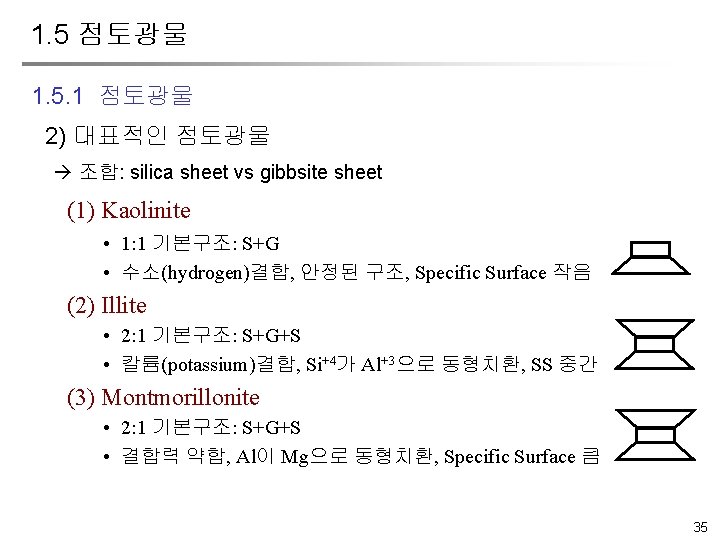Click the Montmorillonite structure diagram

(x=652, y=431)
